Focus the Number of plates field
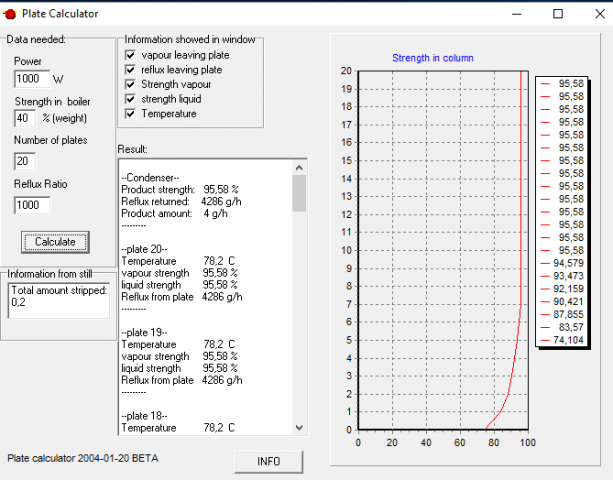613x480 pixels. [x=26, y=161]
